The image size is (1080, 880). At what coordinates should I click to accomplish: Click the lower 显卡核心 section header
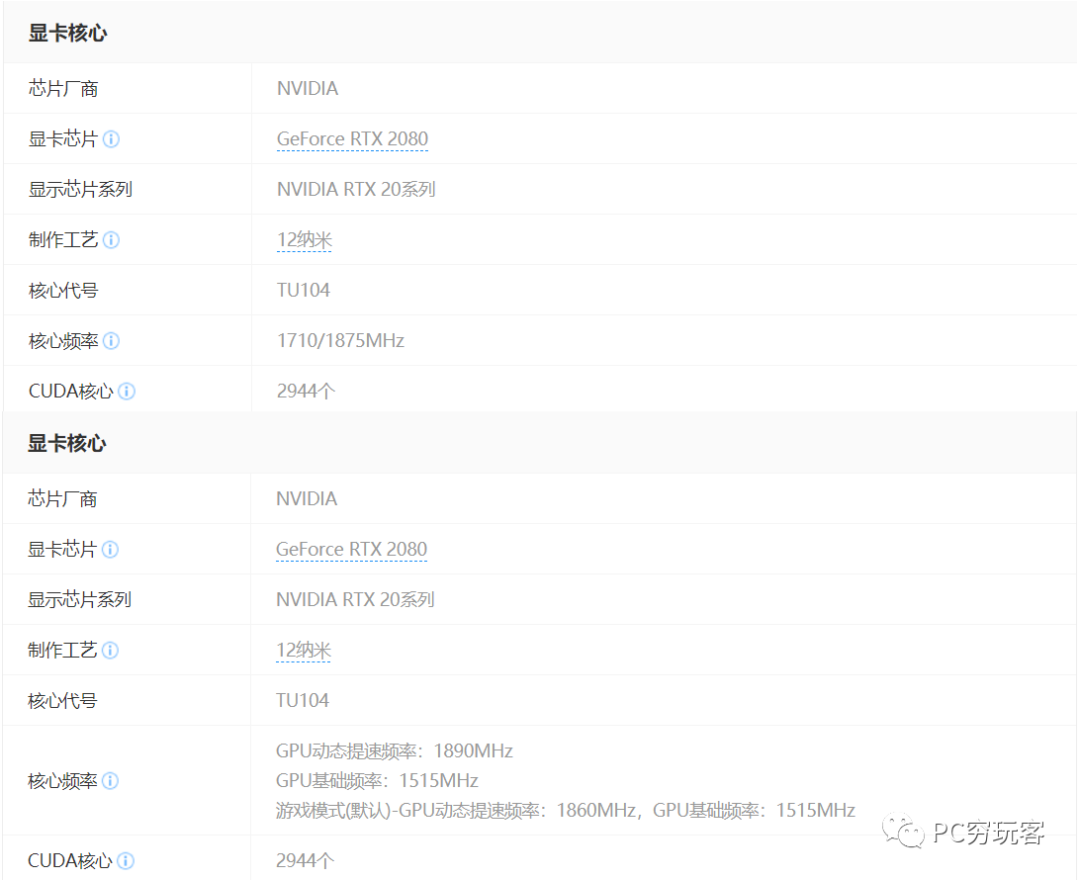coord(67,443)
